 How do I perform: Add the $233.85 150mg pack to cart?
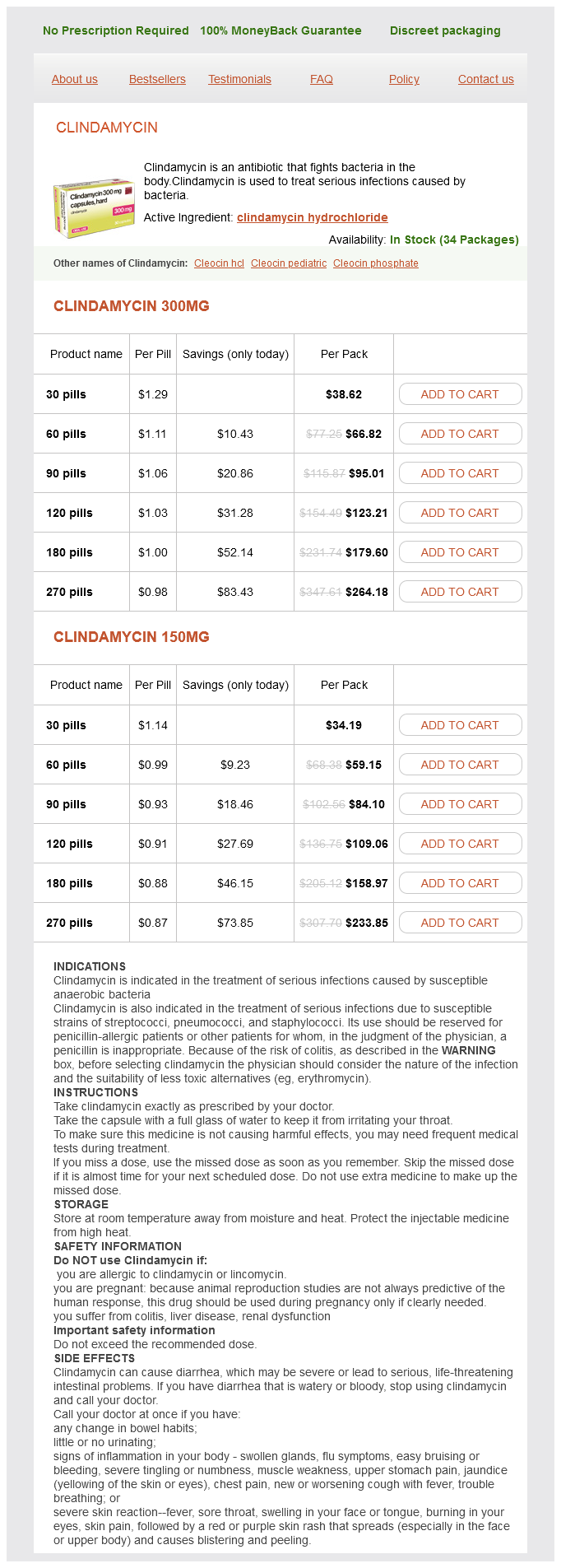click(x=460, y=923)
